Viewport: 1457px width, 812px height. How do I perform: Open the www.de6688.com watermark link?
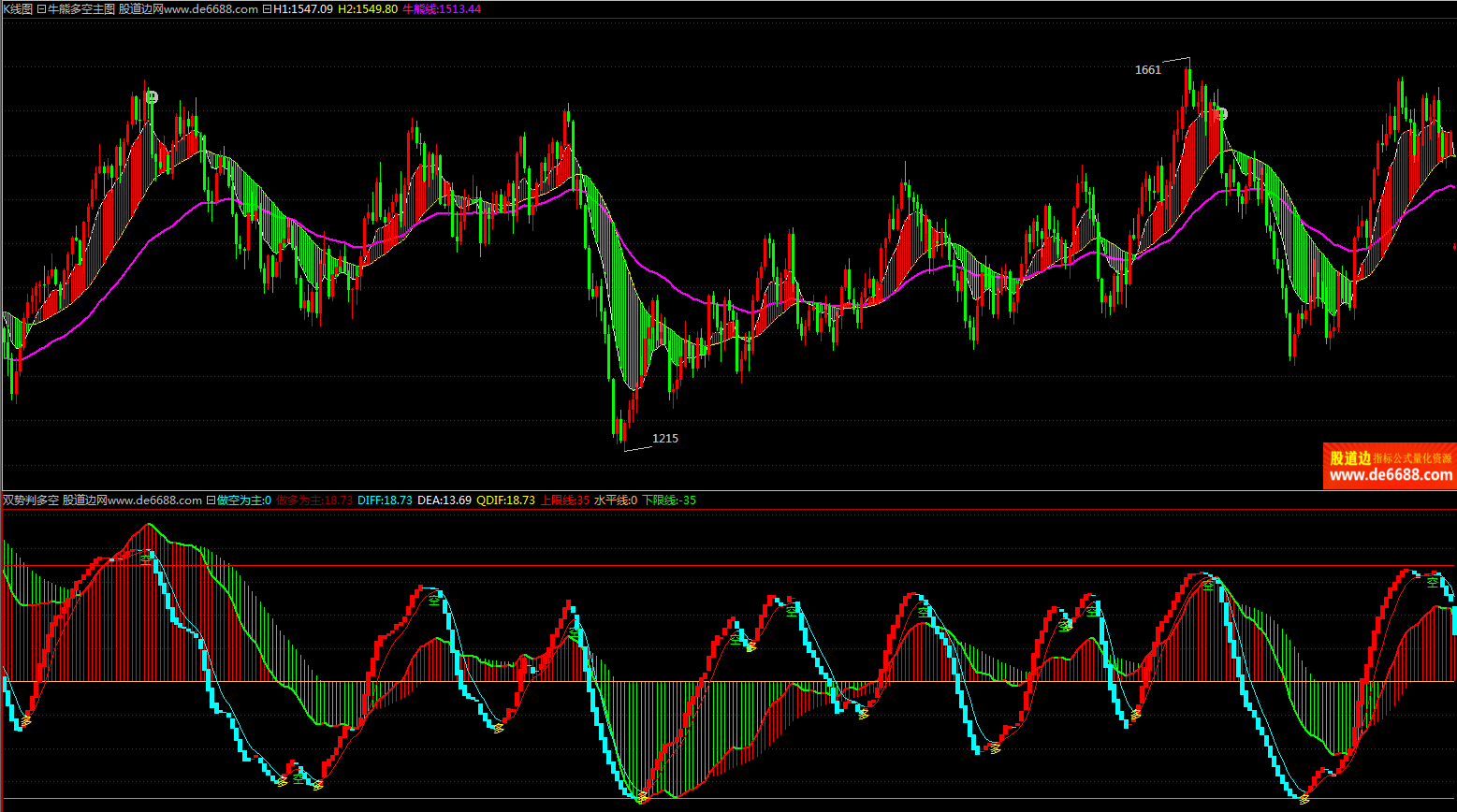click(1391, 475)
